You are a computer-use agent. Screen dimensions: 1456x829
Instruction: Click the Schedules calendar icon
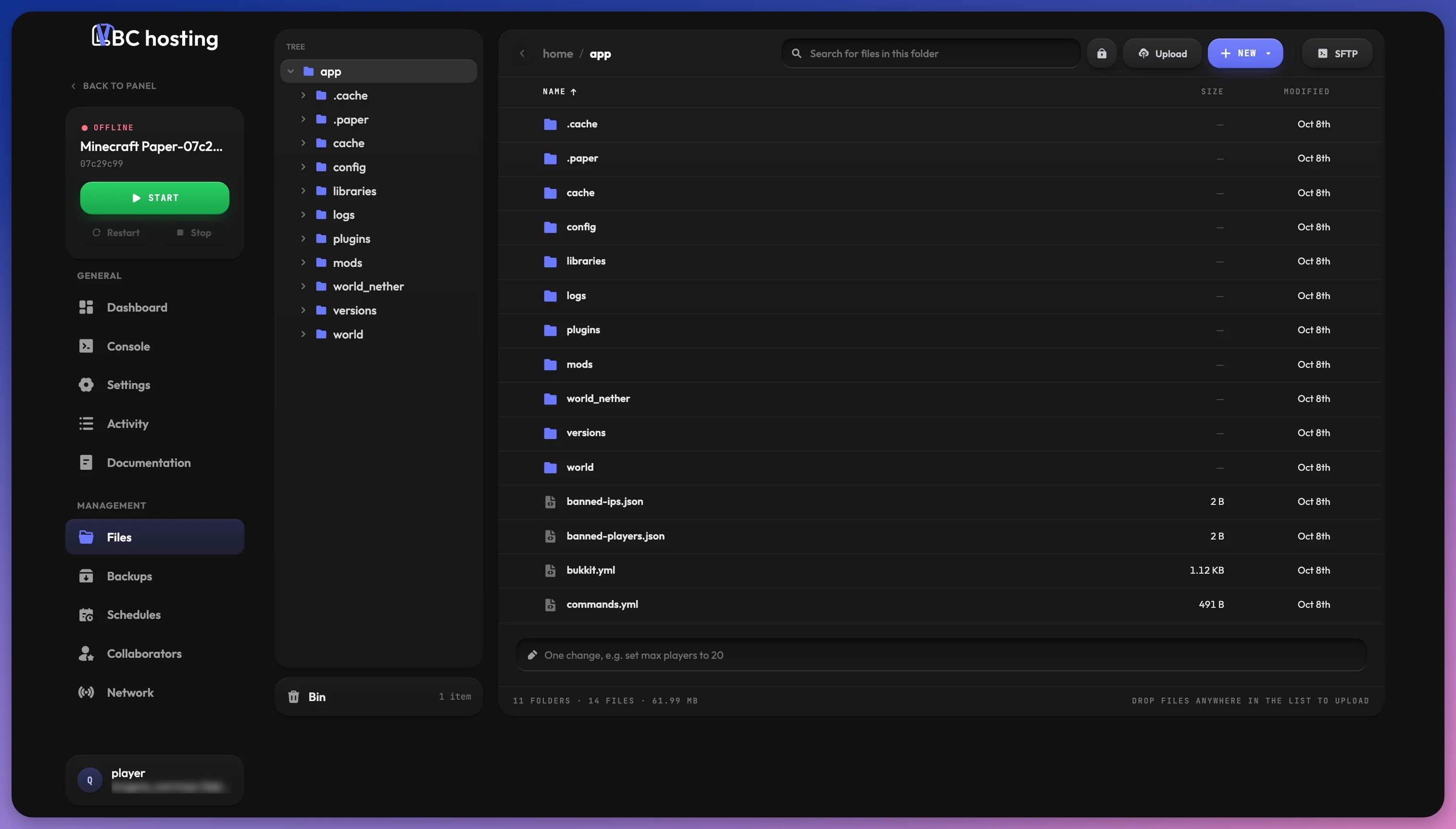[x=86, y=615]
